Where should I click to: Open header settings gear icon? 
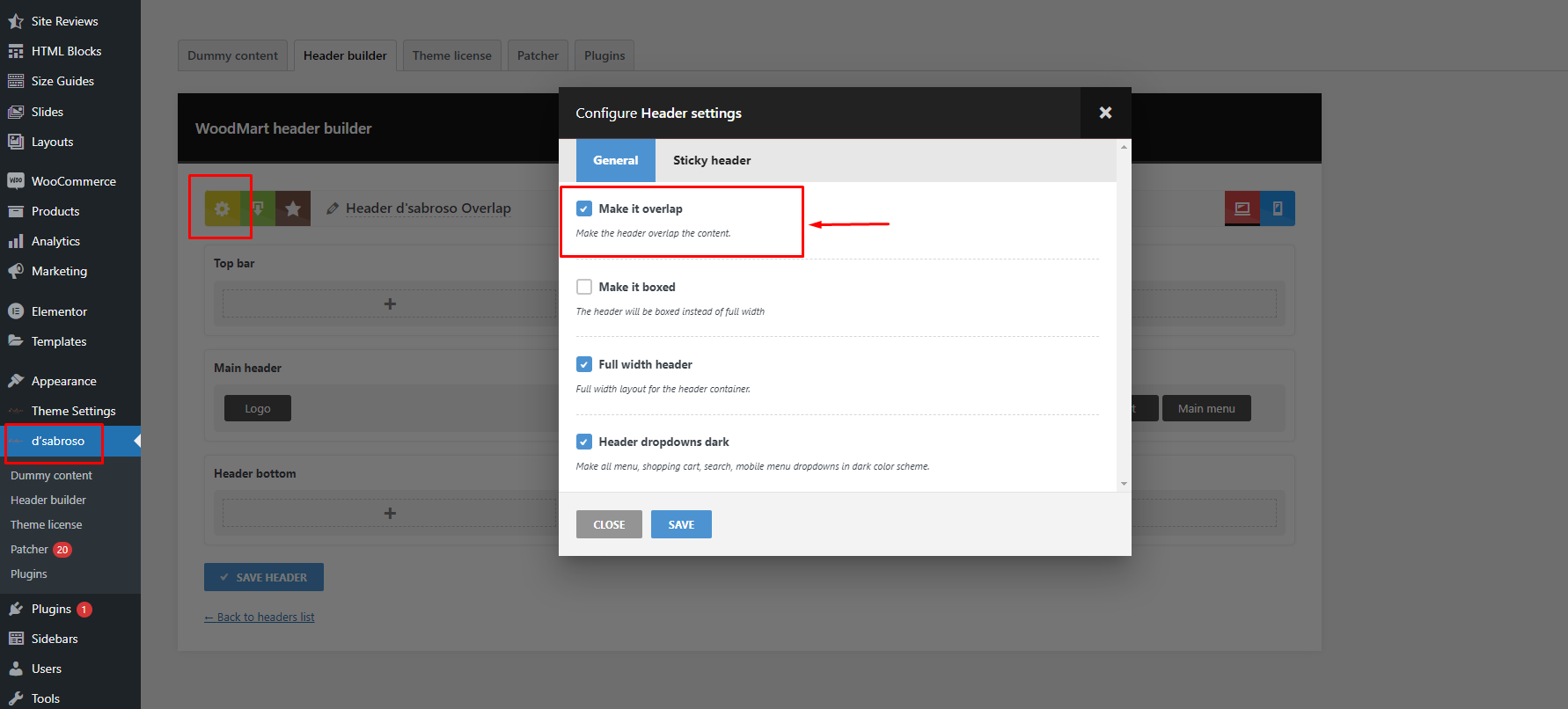[x=222, y=208]
